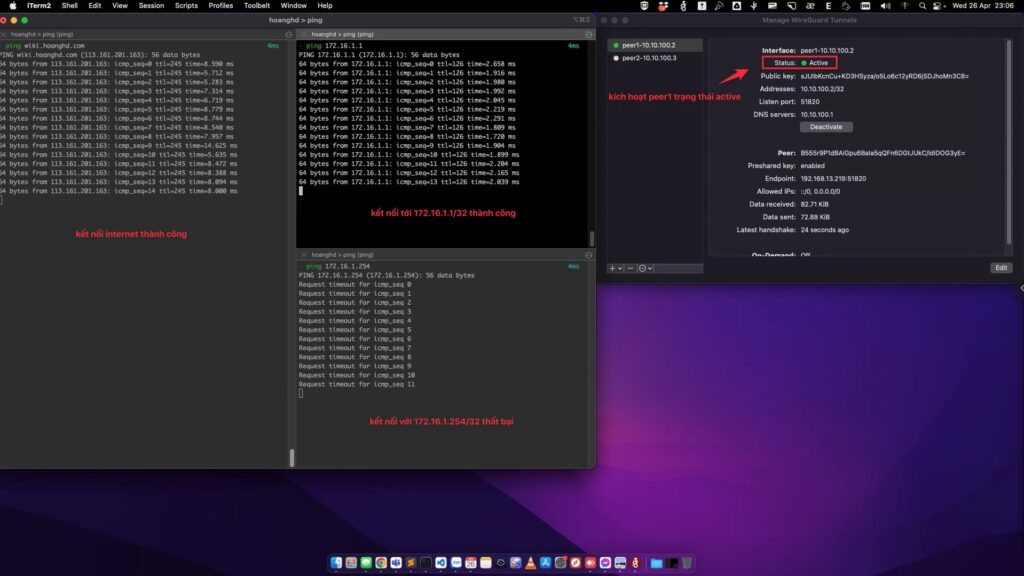Click scrollbar of left terminal pane
Image resolution: width=1024 pixels, height=576 pixels.
click(292, 458)
